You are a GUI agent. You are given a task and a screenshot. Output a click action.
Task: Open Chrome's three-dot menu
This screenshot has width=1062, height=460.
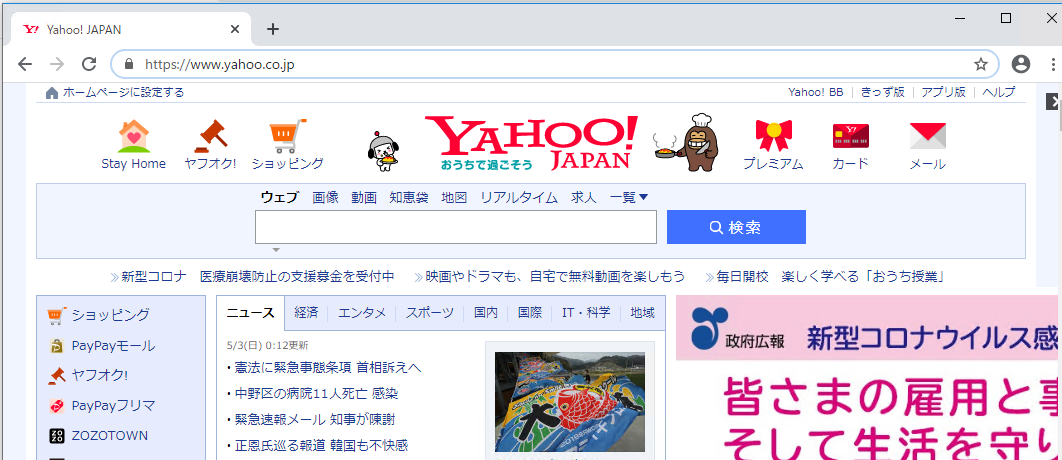point(1053,64)
